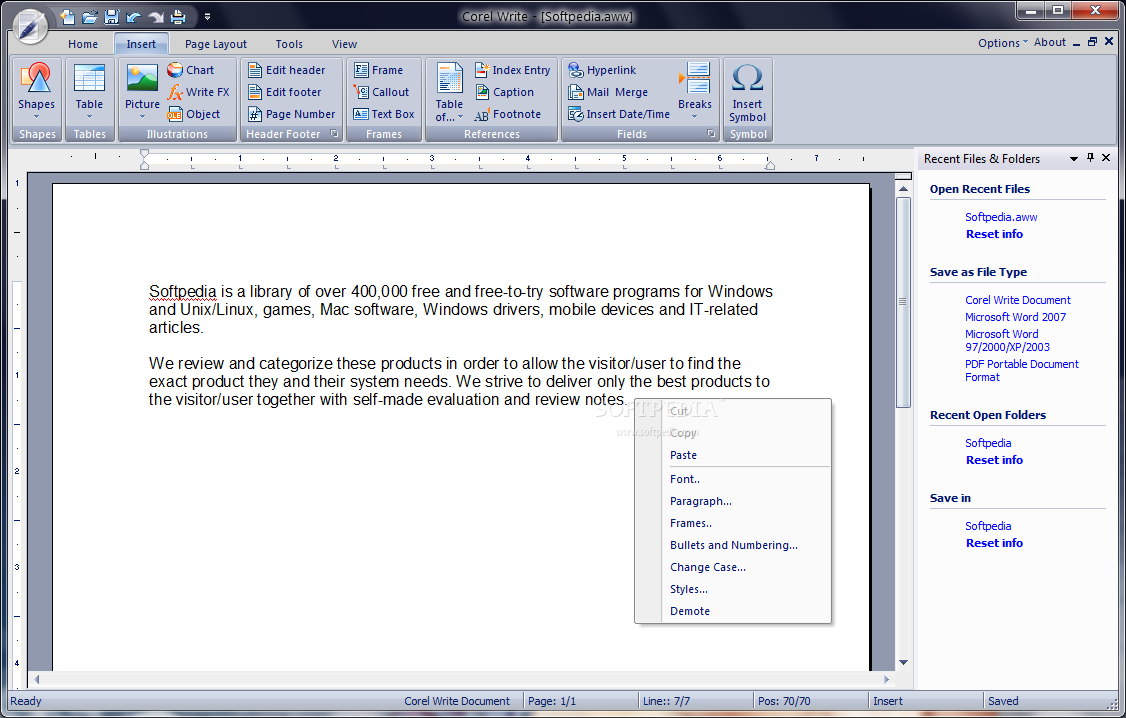
Task: Open Softpedia under Recent Open Folders
Action: tap(988, 443)
